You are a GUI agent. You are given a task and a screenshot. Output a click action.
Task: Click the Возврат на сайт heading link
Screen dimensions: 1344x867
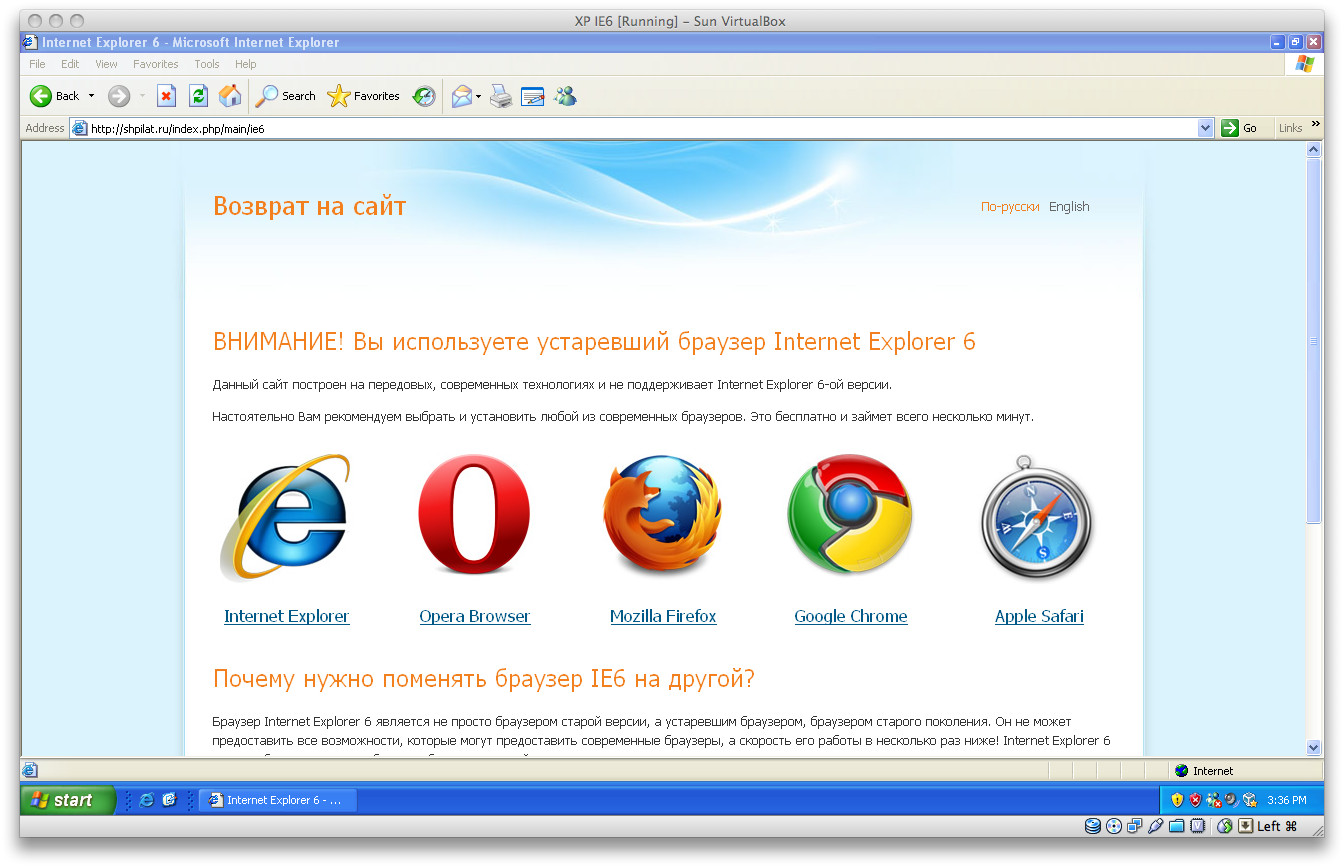click(x=309, y=207)
